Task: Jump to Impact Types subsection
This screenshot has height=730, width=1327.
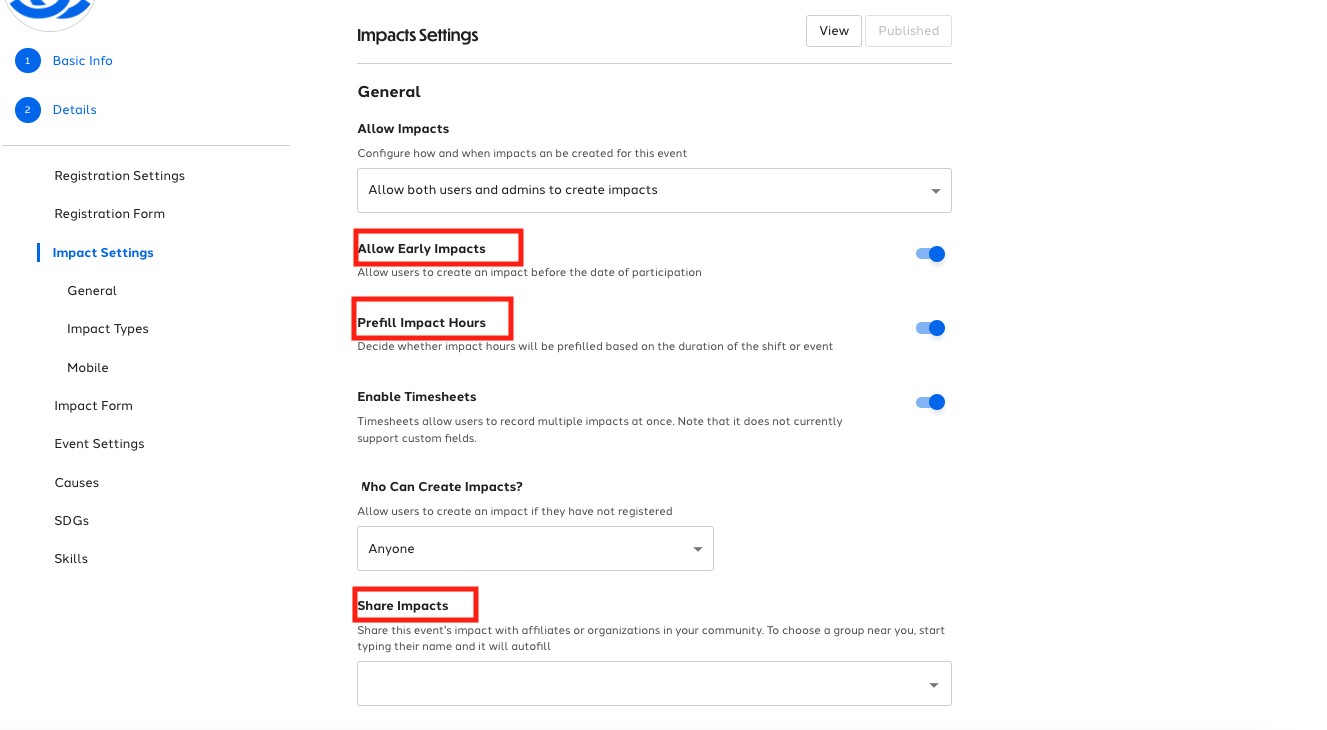Action: point(108,329)
